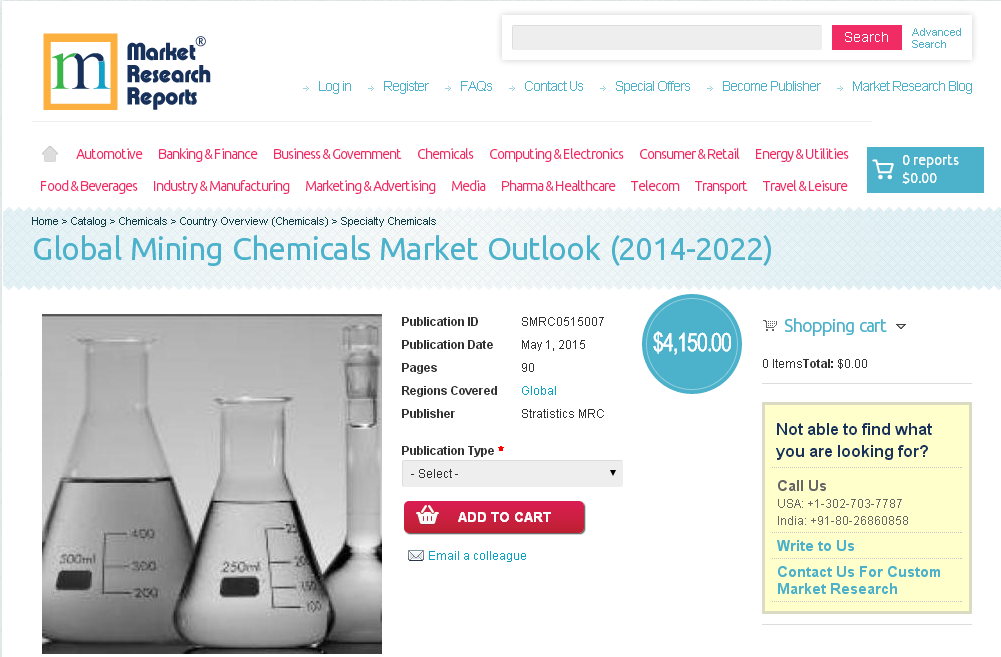Open the Publication Type Select dropdown
Image resolution: width=1001 pixels, height=657 pixels.
tap(512, 473)
